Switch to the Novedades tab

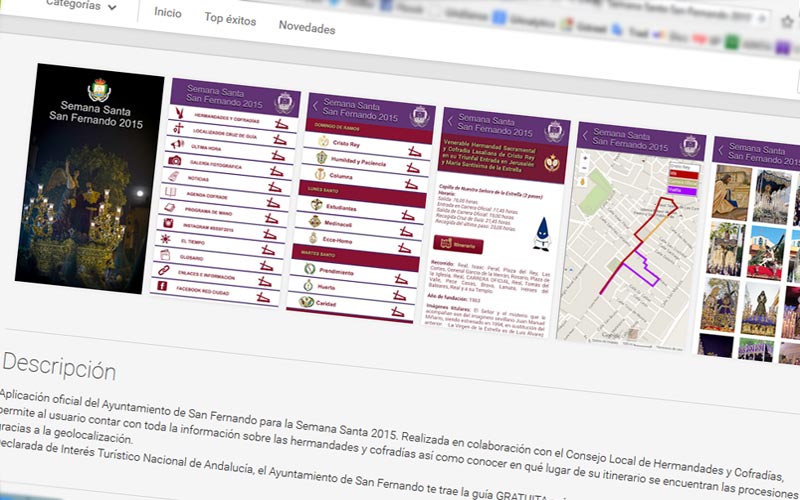307,27
